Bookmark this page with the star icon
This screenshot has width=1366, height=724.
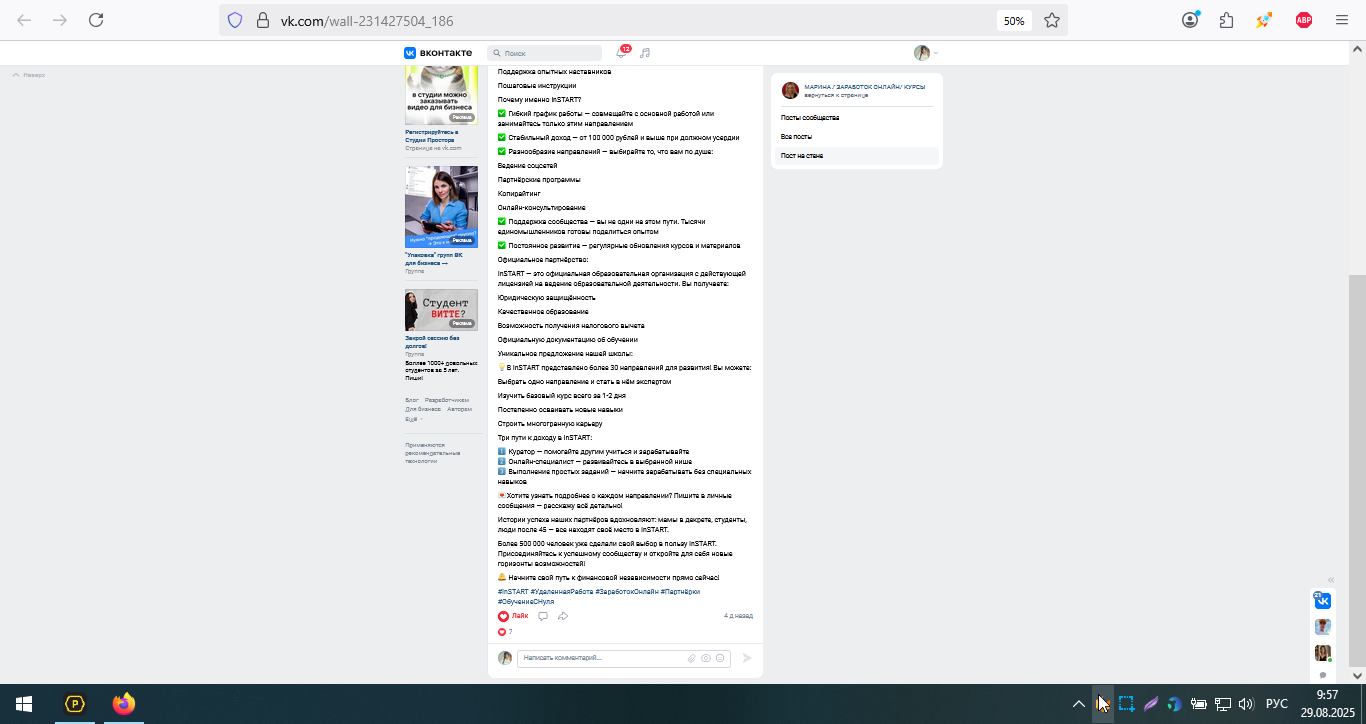(x=1052, y=20)
